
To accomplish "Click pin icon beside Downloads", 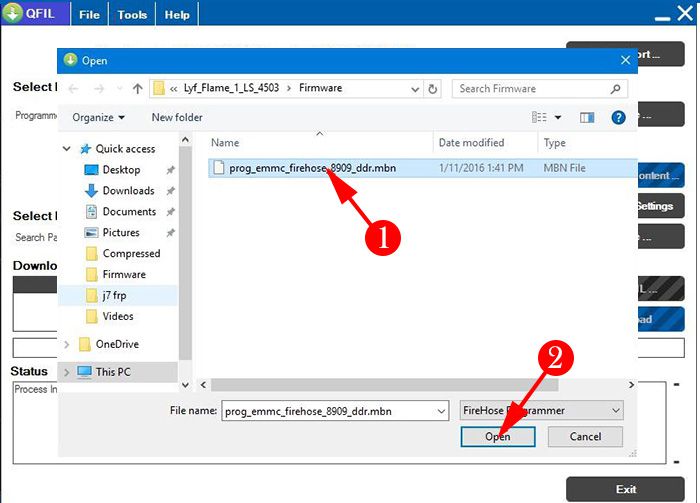I will (x=170, y=191).
